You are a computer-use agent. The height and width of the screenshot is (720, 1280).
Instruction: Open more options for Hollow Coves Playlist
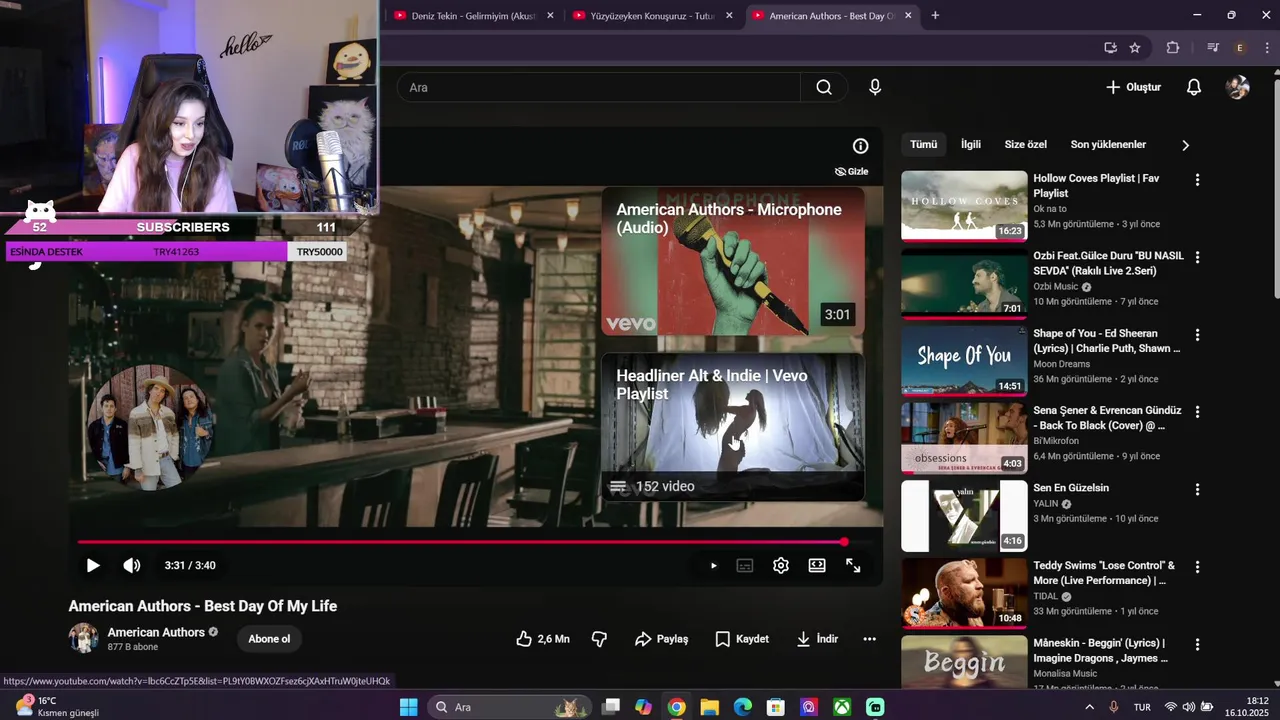(1197, 180)
